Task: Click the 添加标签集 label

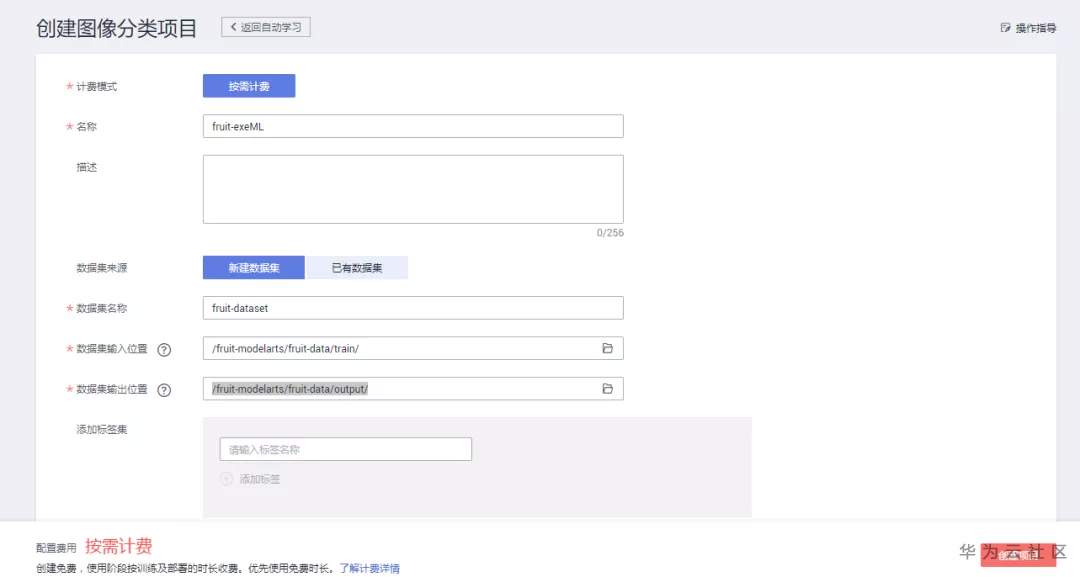Action: tap(102, 430)
